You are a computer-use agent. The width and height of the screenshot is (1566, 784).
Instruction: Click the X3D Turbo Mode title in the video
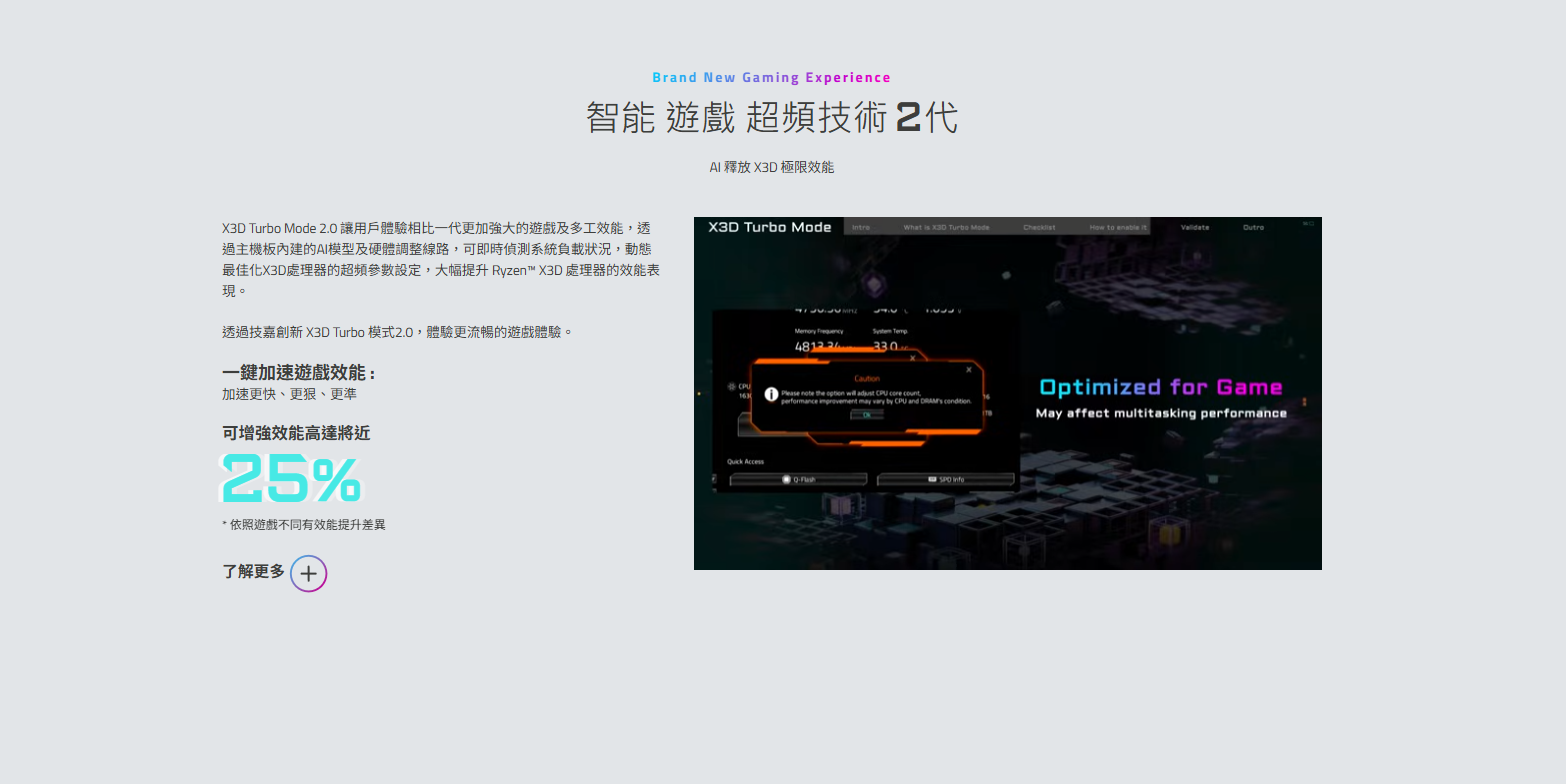click(x=770, y=227)
